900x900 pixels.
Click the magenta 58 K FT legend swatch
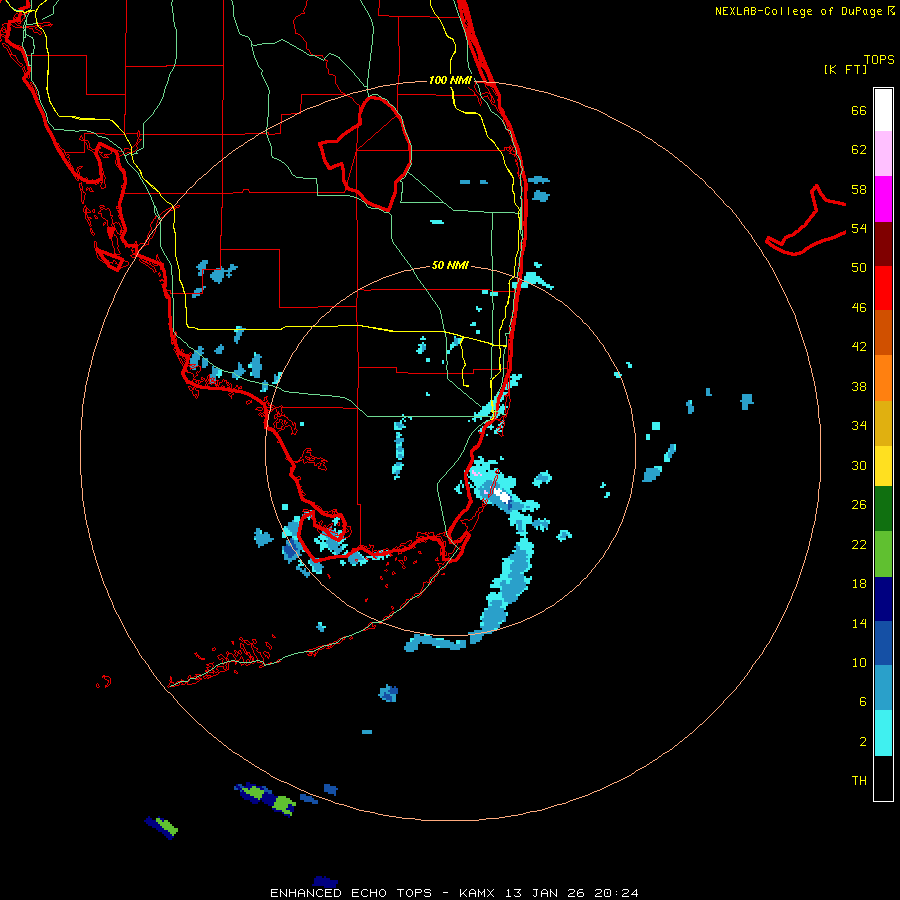[883, 199]
